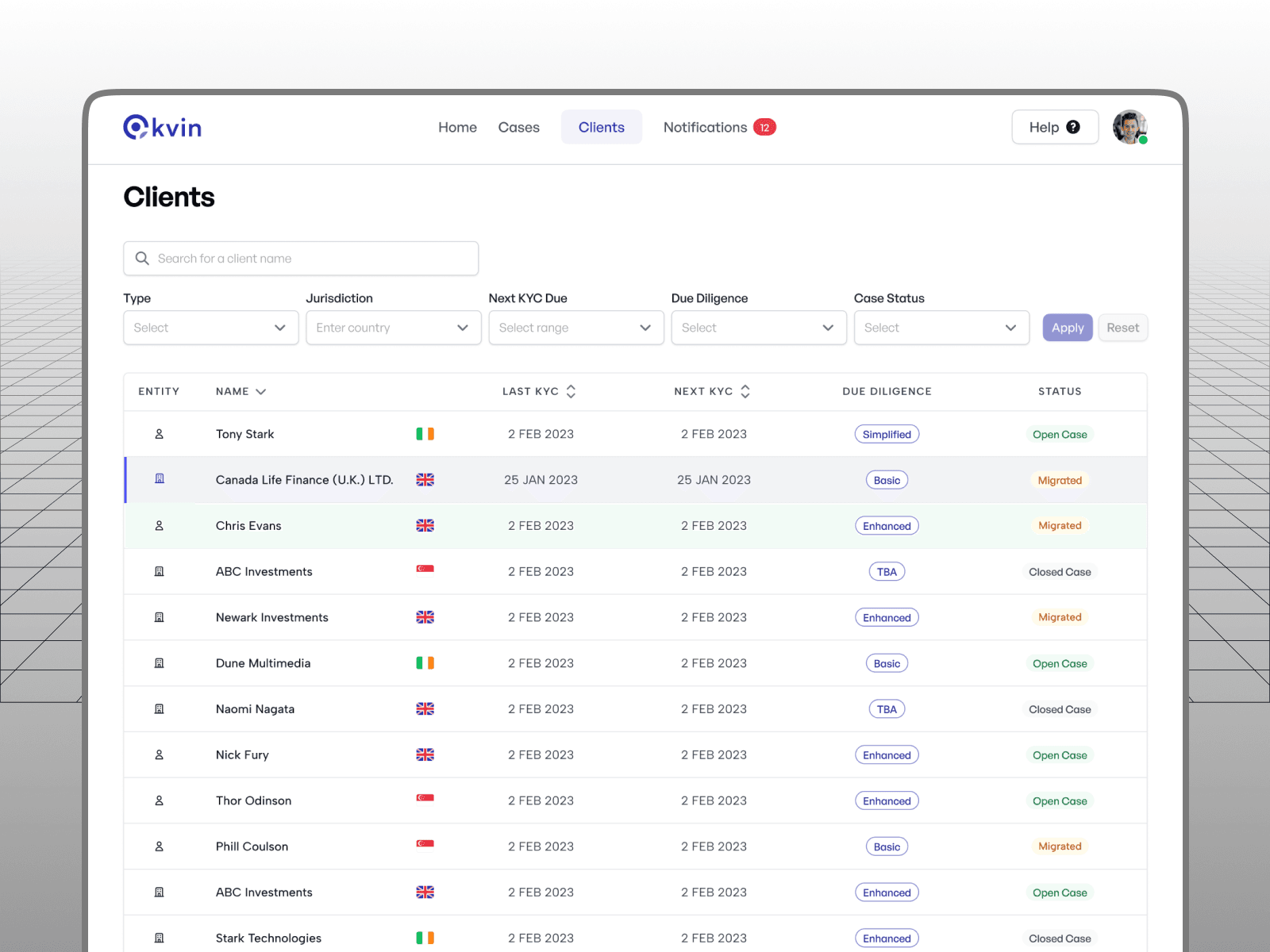Open the Type filter dropdown
Image resolution: width=1270 pixels, height=952 pixels.
(x=210, y=328)
